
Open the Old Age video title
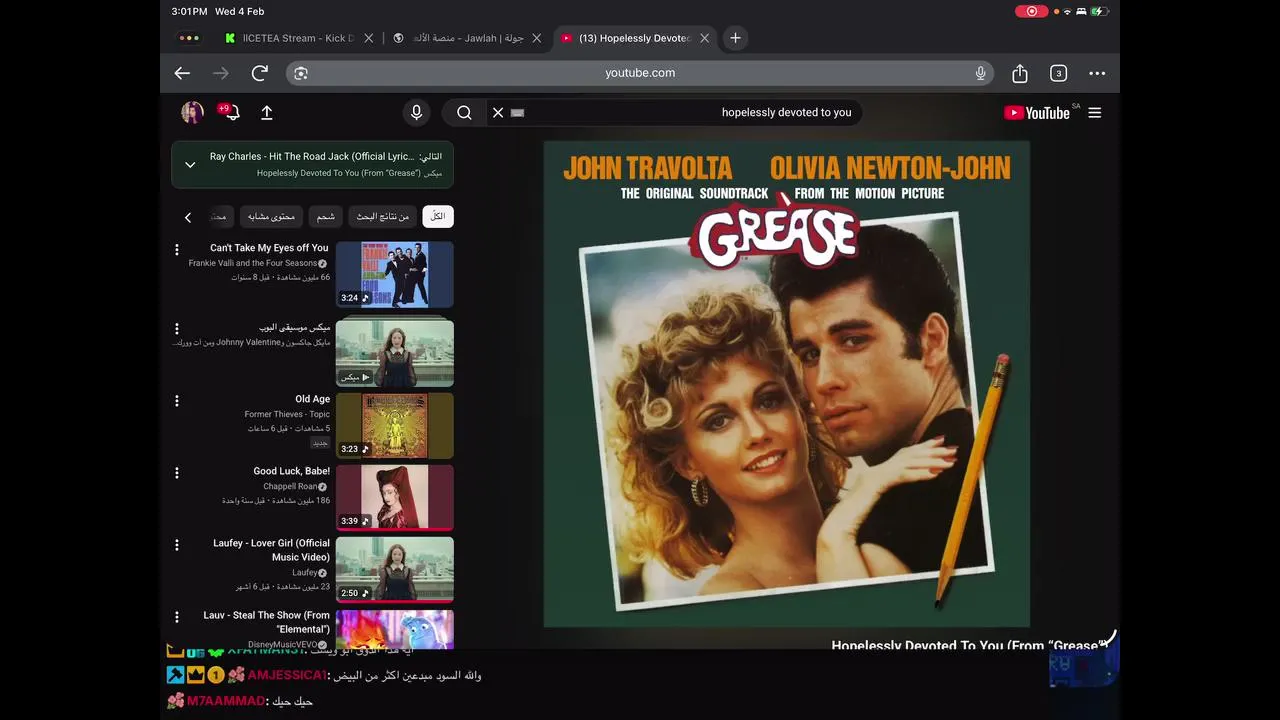[x=312, y=399]
